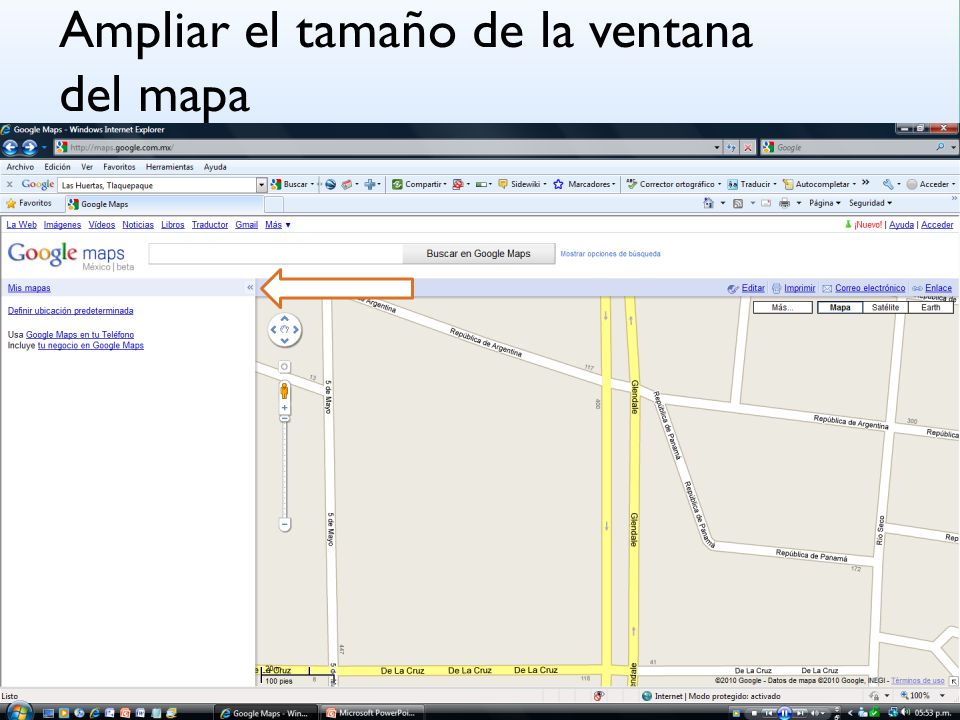Image resolution: width=960 pixels, height=720 pixels.
Task: Open the Ver menu
Action: pos(87,167)
